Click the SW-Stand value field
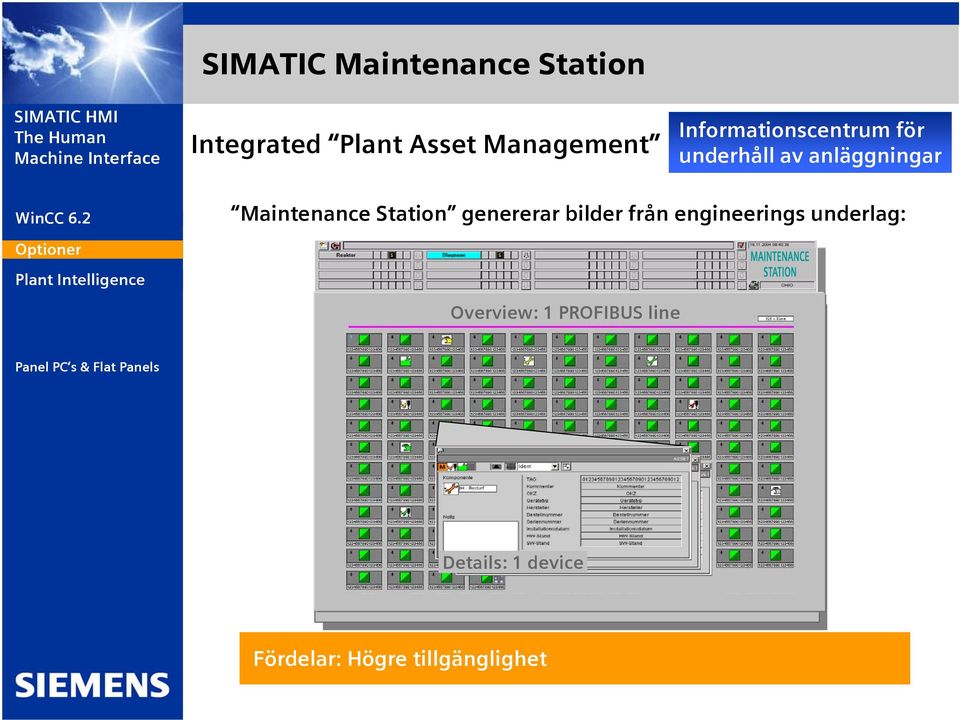The height and width of the screenshot is (720, 960). click(x=631, y=543)
